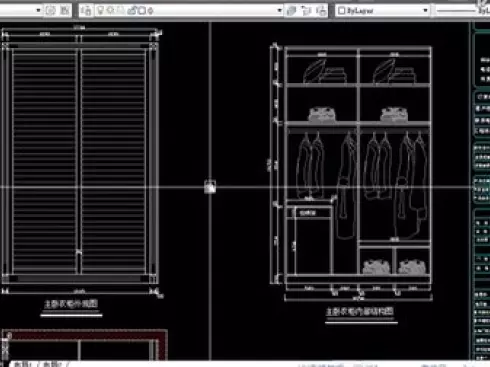The height and width of the screenshot is (367, 490).
Task: Click the layer freeze sun icon
Action: 111,11
